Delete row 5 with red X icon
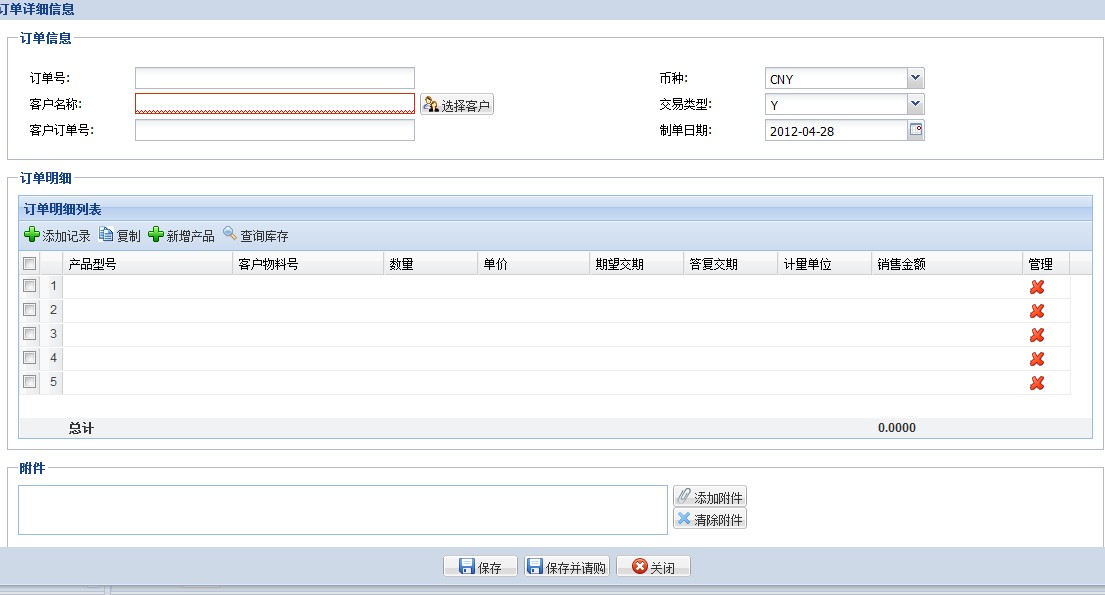 [1037, 383]
